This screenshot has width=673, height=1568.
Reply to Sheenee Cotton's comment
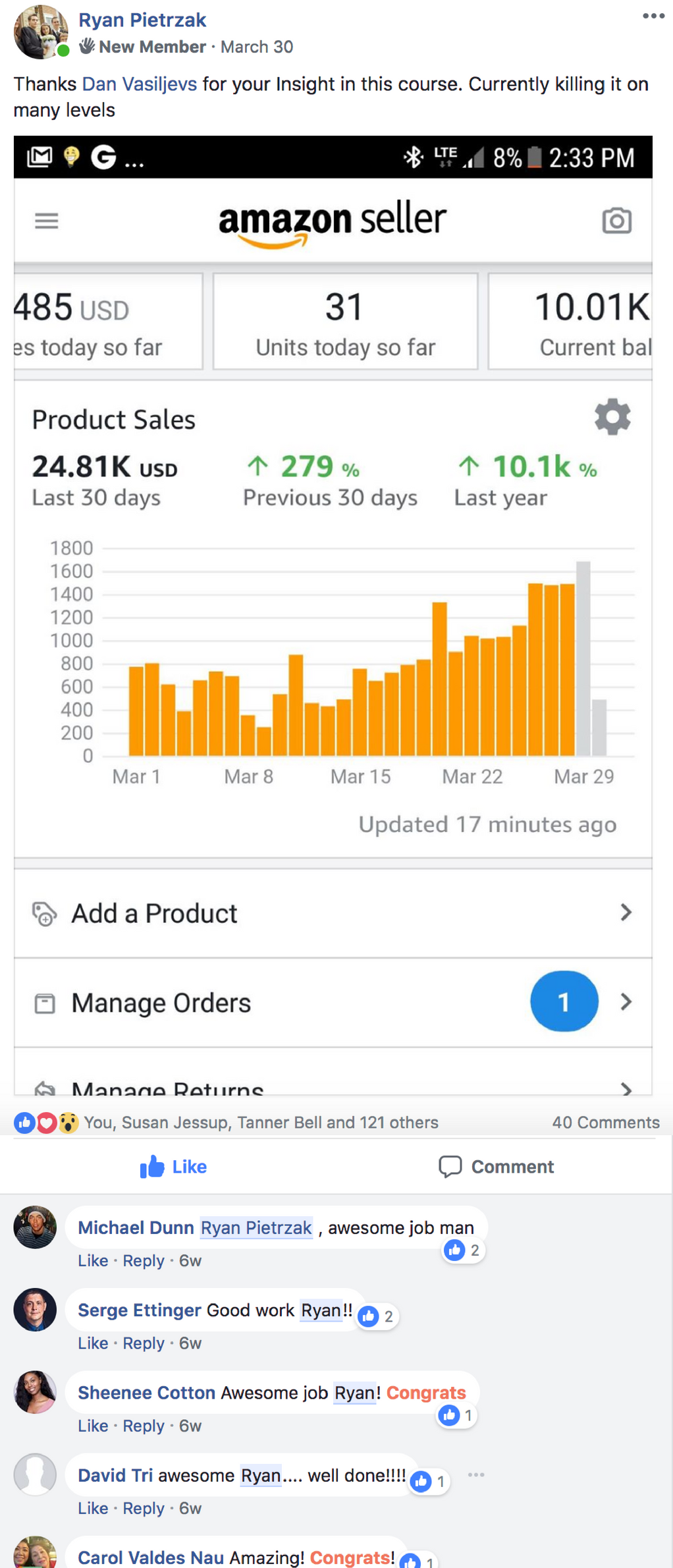(144, 1425)
